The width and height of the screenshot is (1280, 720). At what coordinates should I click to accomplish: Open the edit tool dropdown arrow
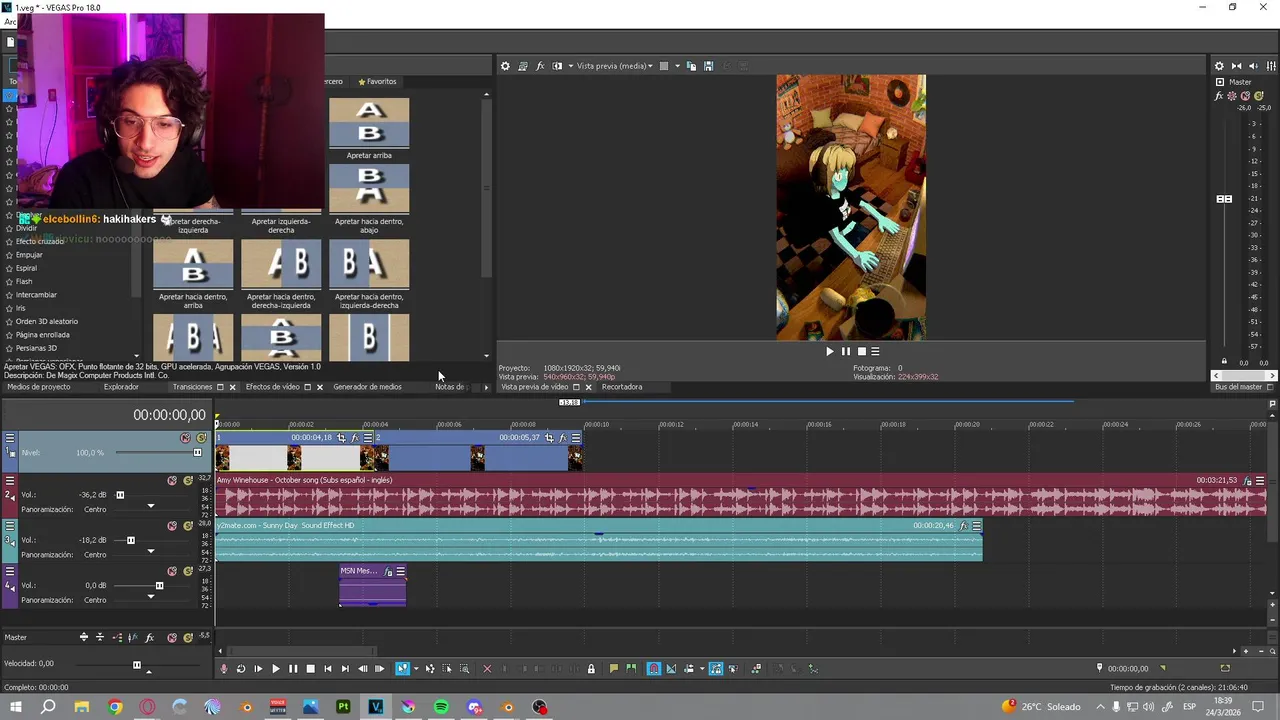[x=414, y=669]
